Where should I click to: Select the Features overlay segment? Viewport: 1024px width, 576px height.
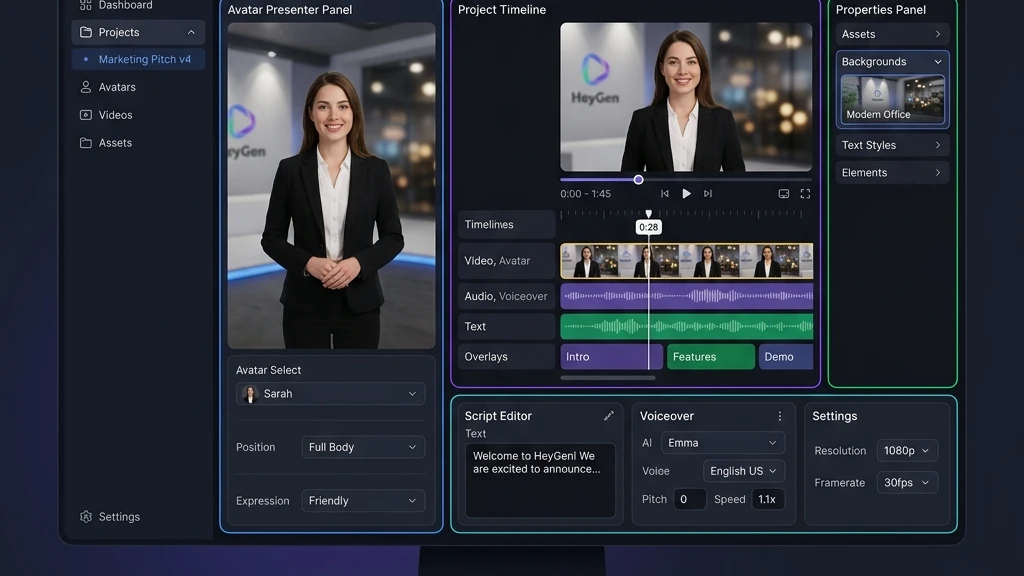tap(711, 357)
